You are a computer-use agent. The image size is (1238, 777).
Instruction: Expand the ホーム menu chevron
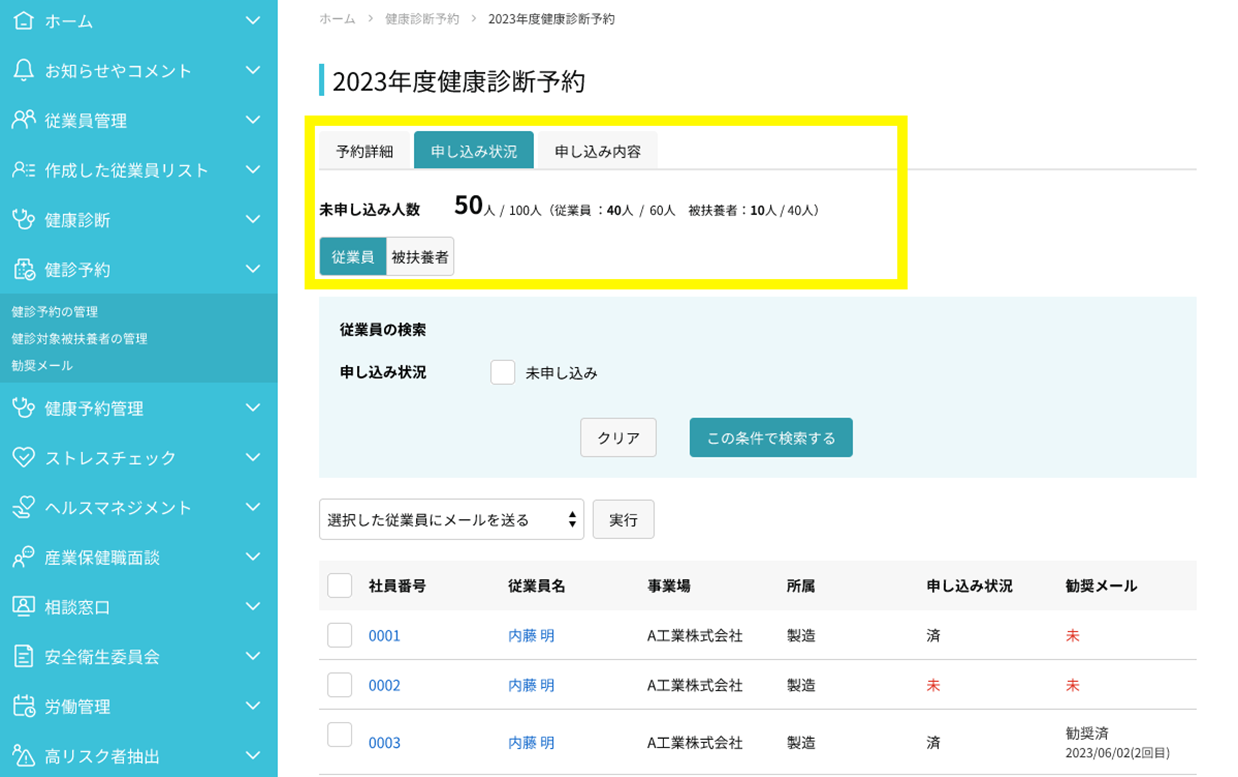point(253,20)
